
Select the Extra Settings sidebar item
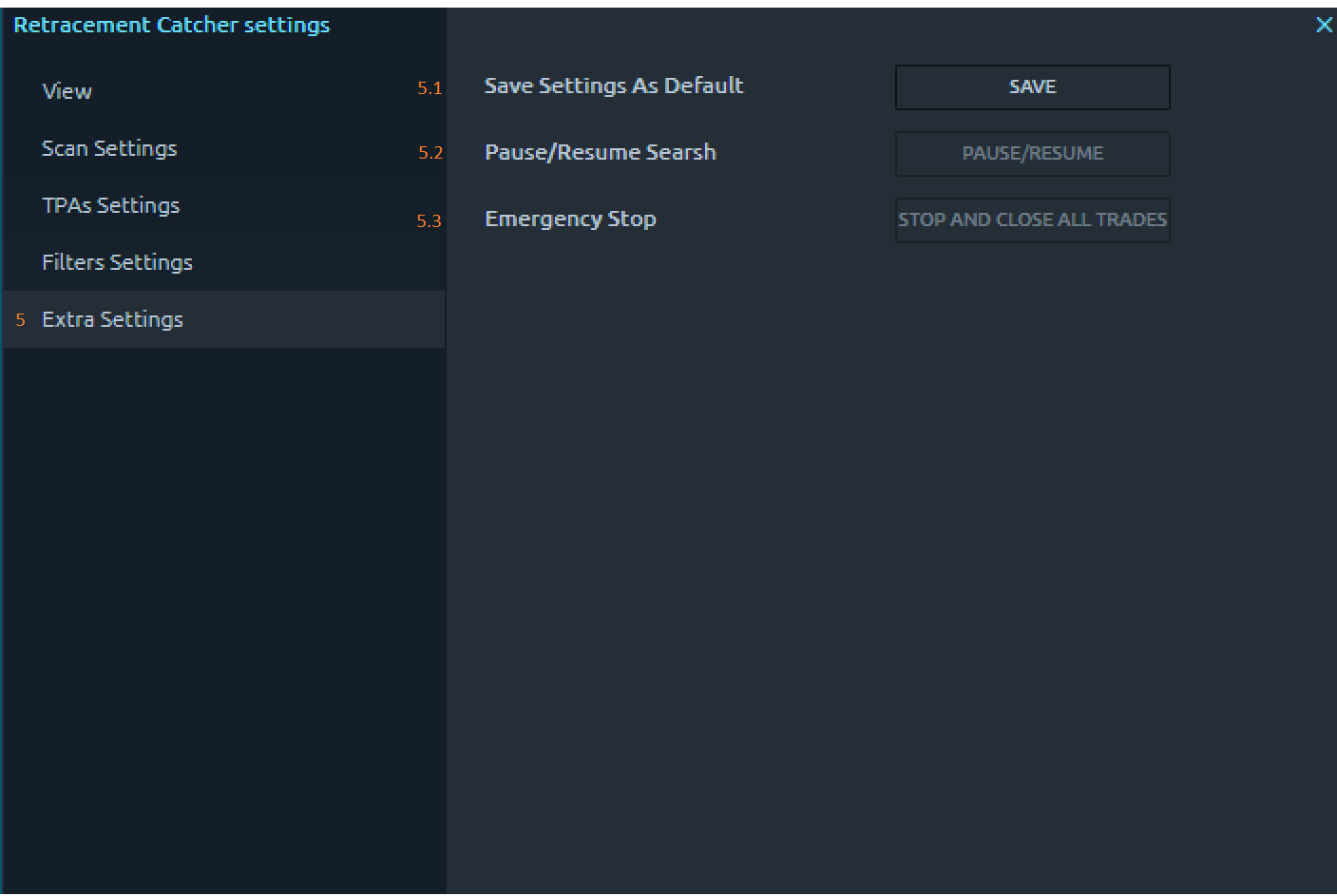tap(112, 319)
